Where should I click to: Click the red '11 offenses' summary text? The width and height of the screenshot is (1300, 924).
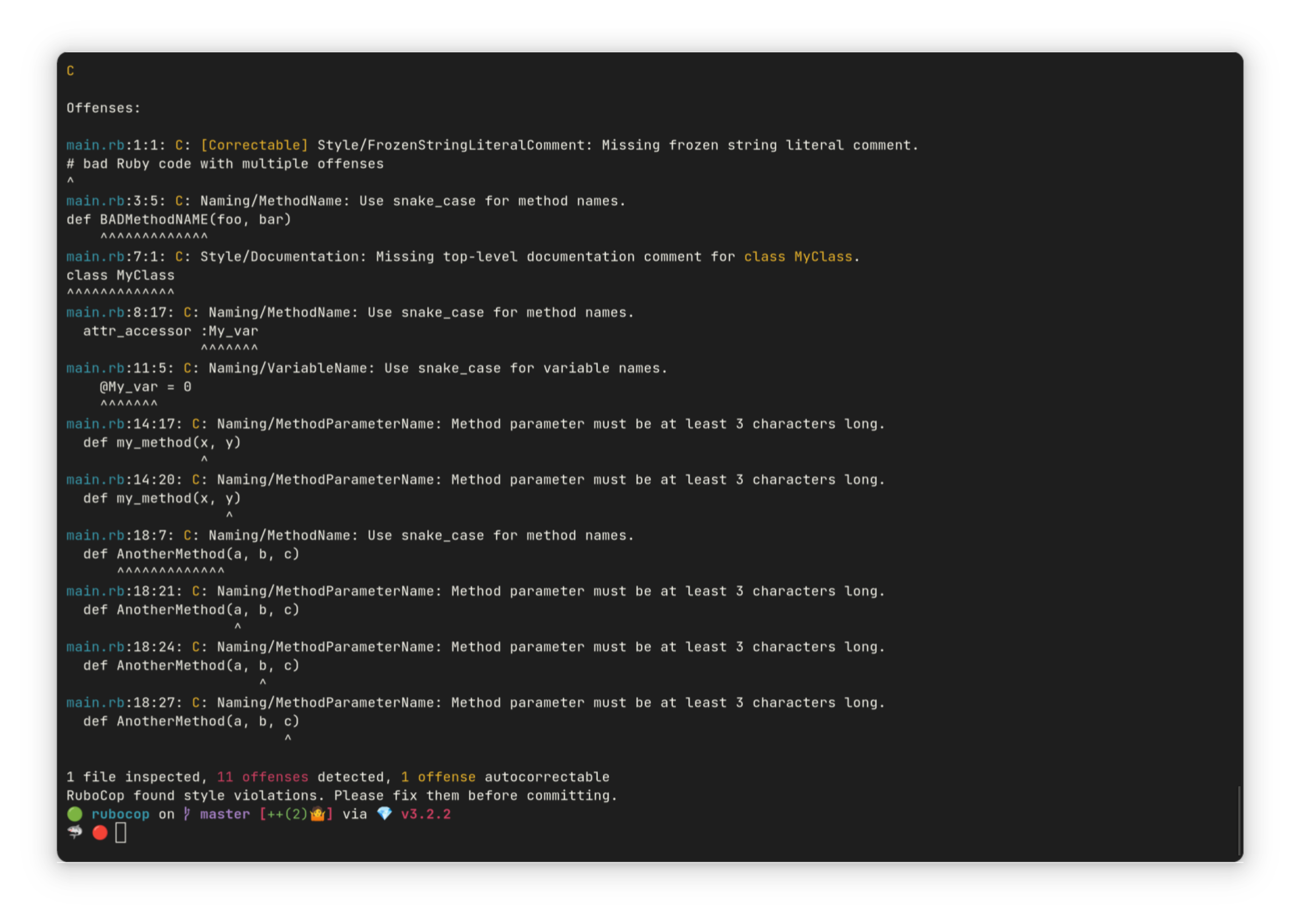coord(262,777)
